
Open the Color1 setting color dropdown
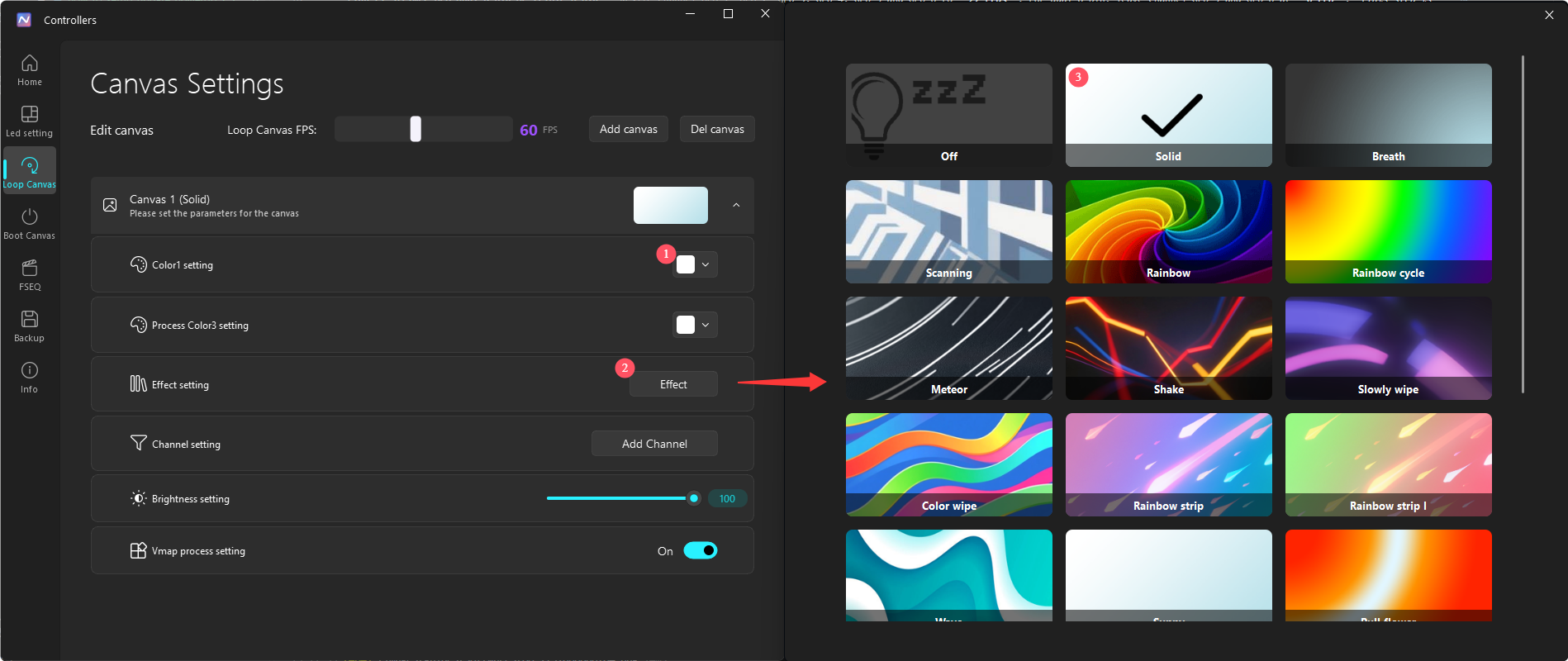pos(695,264)
